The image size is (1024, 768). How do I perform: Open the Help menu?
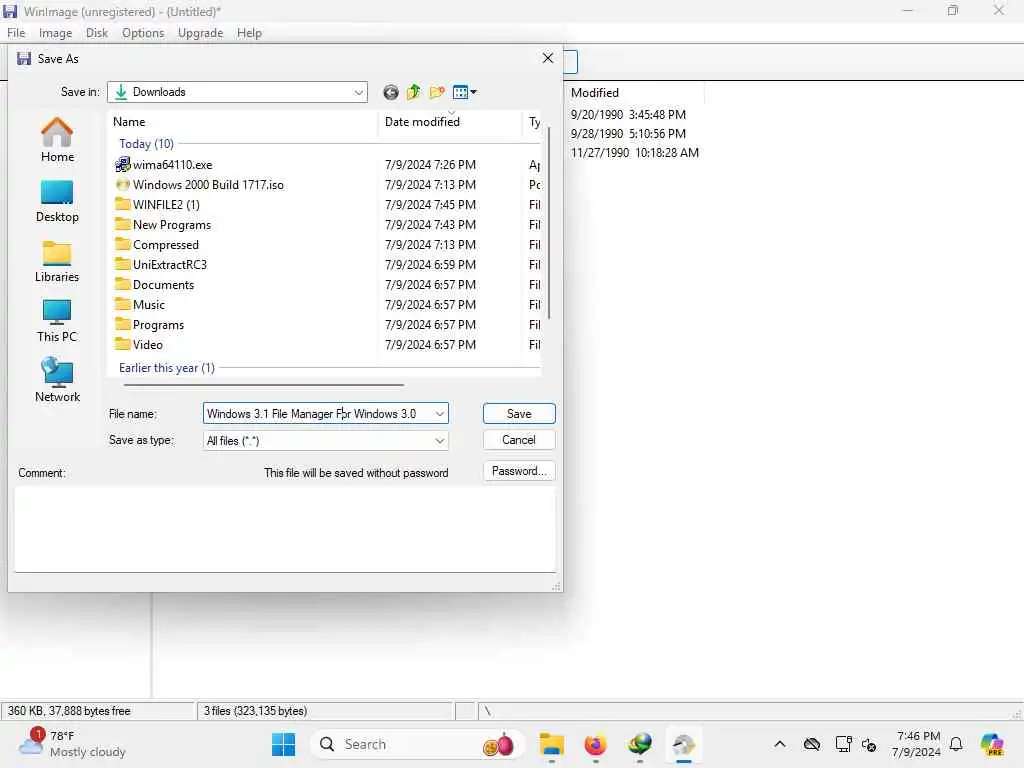tap(249, 33)
